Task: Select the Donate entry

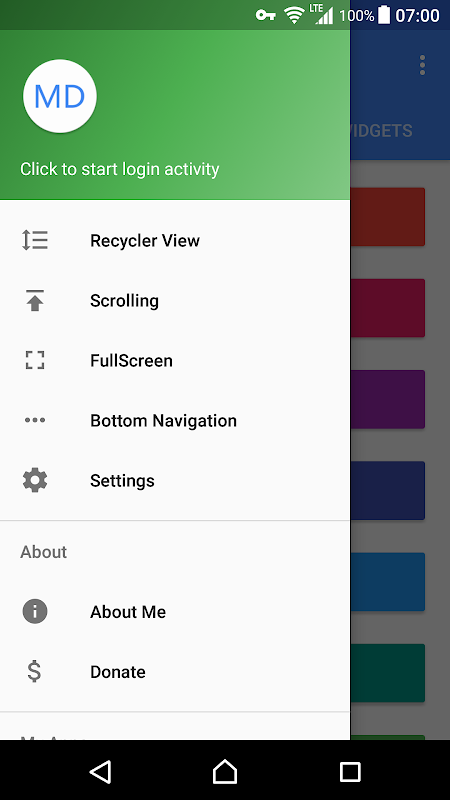Action: [175, 671]
